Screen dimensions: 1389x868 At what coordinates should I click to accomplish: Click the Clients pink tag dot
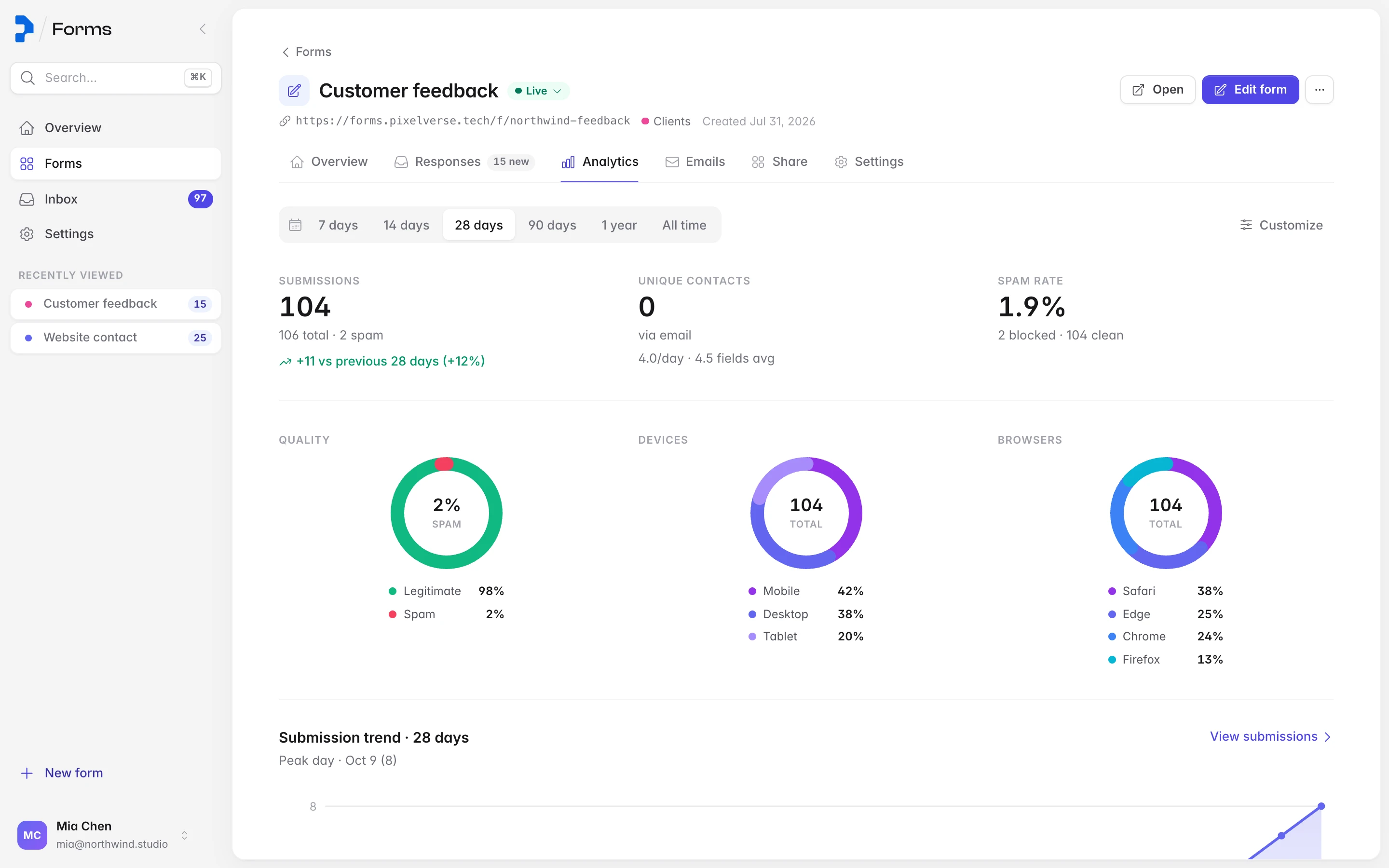point(645,121)
